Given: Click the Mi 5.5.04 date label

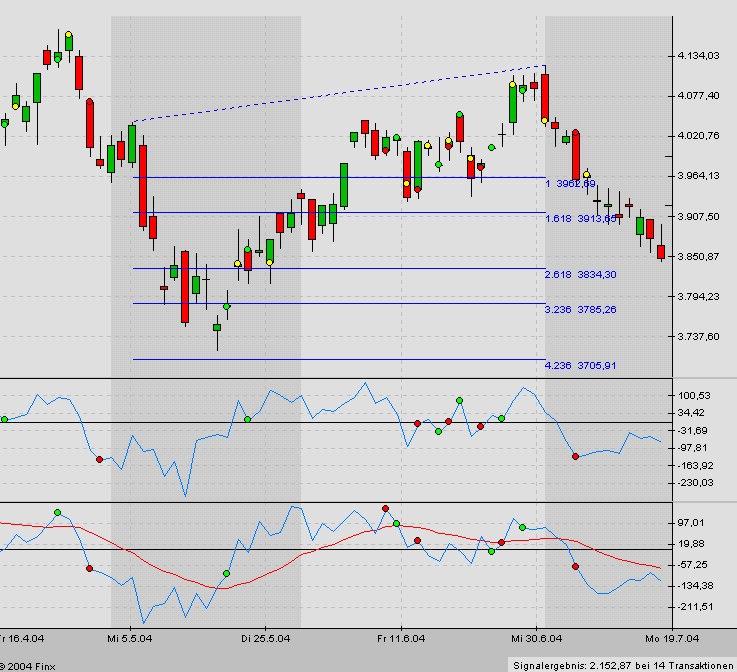Looking at the screenshot, I should tap(129, 637).
